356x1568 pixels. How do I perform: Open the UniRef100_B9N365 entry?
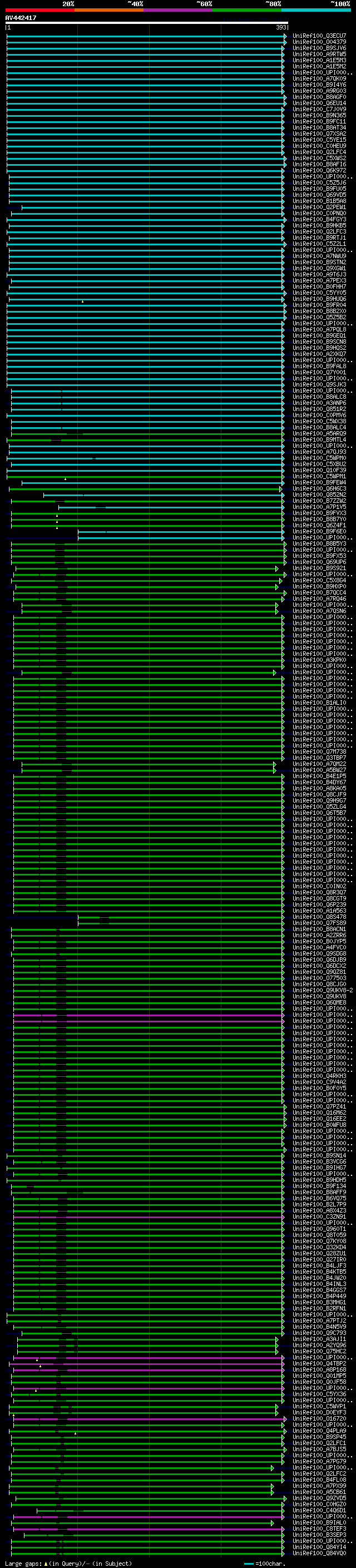click(x=319, y=115)
